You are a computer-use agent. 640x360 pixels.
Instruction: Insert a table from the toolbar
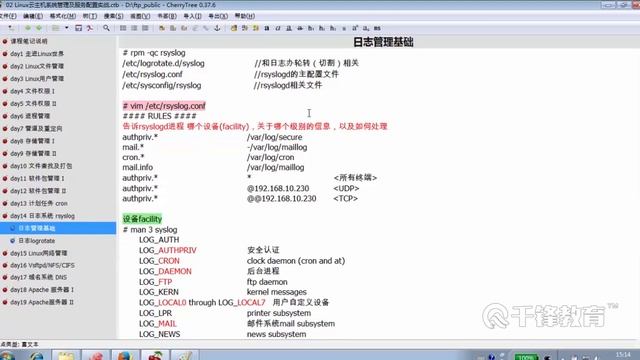[x=173, y=28]
